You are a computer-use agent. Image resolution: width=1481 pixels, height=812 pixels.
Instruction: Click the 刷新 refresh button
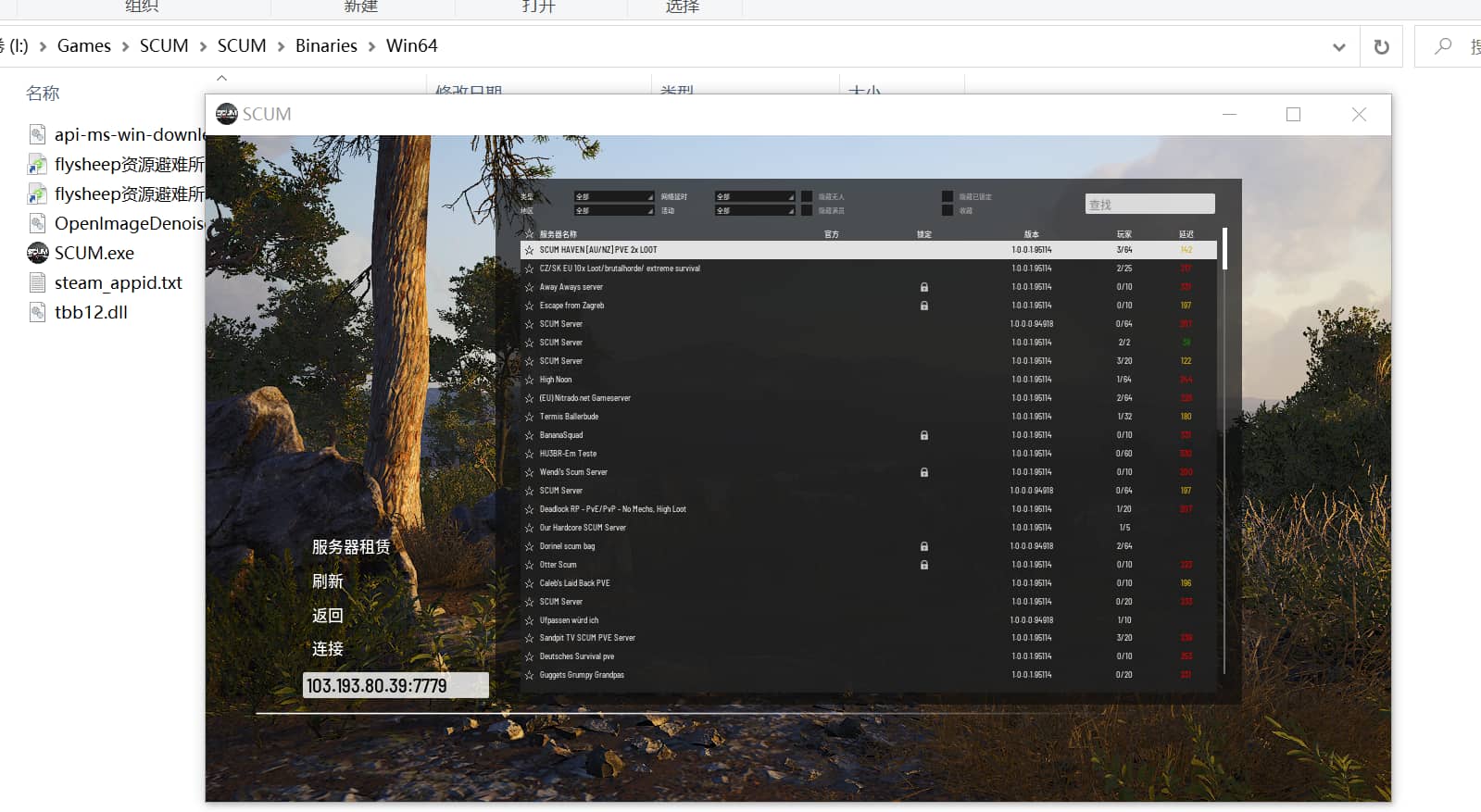tap(328, 581)
